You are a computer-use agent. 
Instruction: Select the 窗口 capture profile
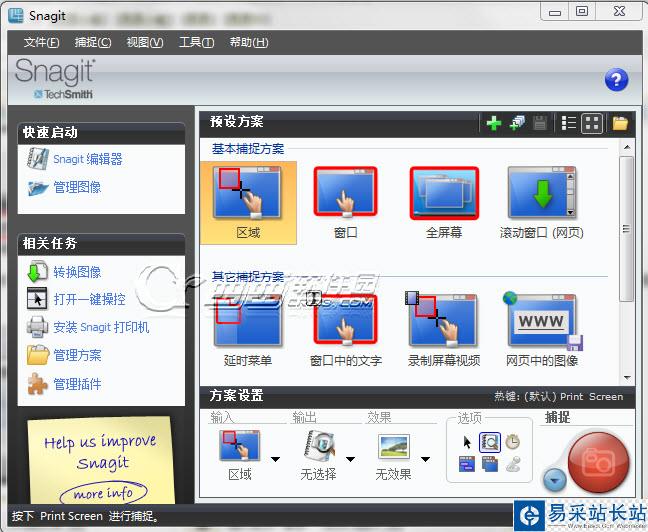coord(345,203)
